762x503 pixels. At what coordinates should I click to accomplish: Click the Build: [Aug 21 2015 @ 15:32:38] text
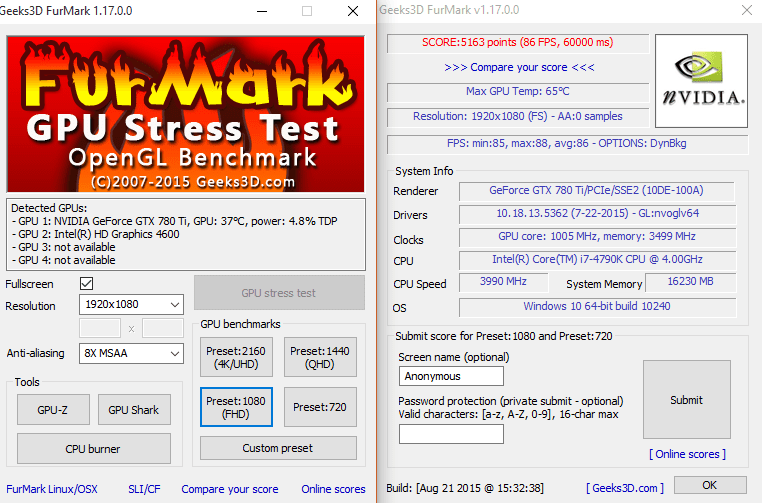click(x=465, y=488)
